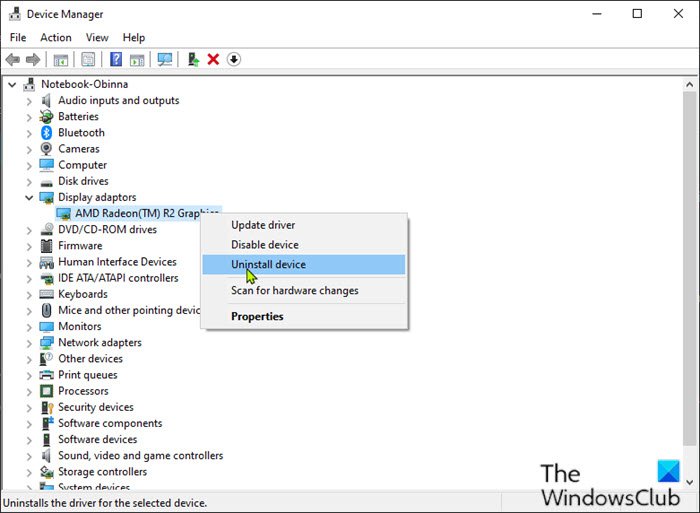The height and width of the screenshot is (513, 700).
Task: Click the scrollbar up arrow
Action: (690, 84)
